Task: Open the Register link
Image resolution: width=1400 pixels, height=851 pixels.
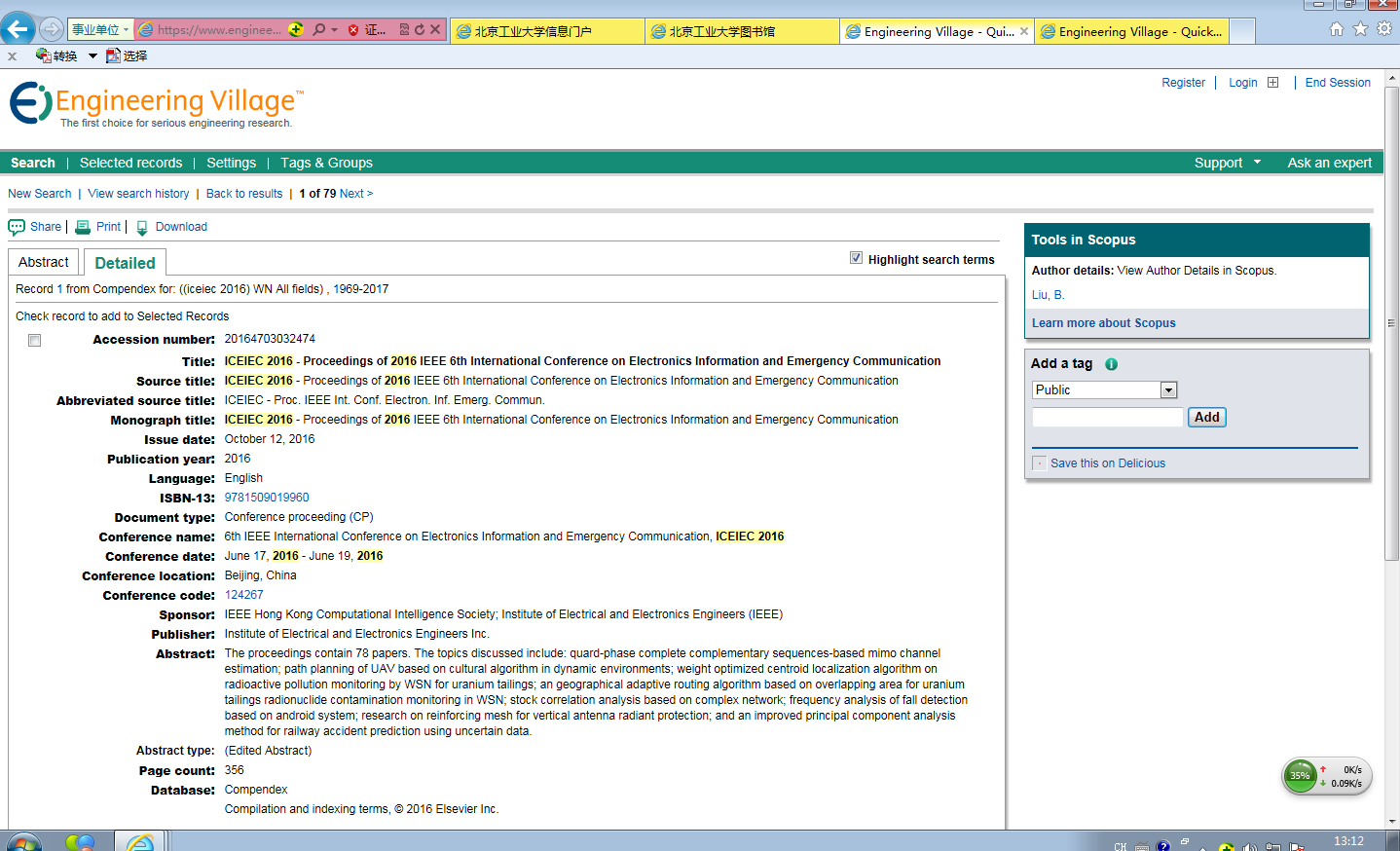Action: click(x=1183, y=83)
